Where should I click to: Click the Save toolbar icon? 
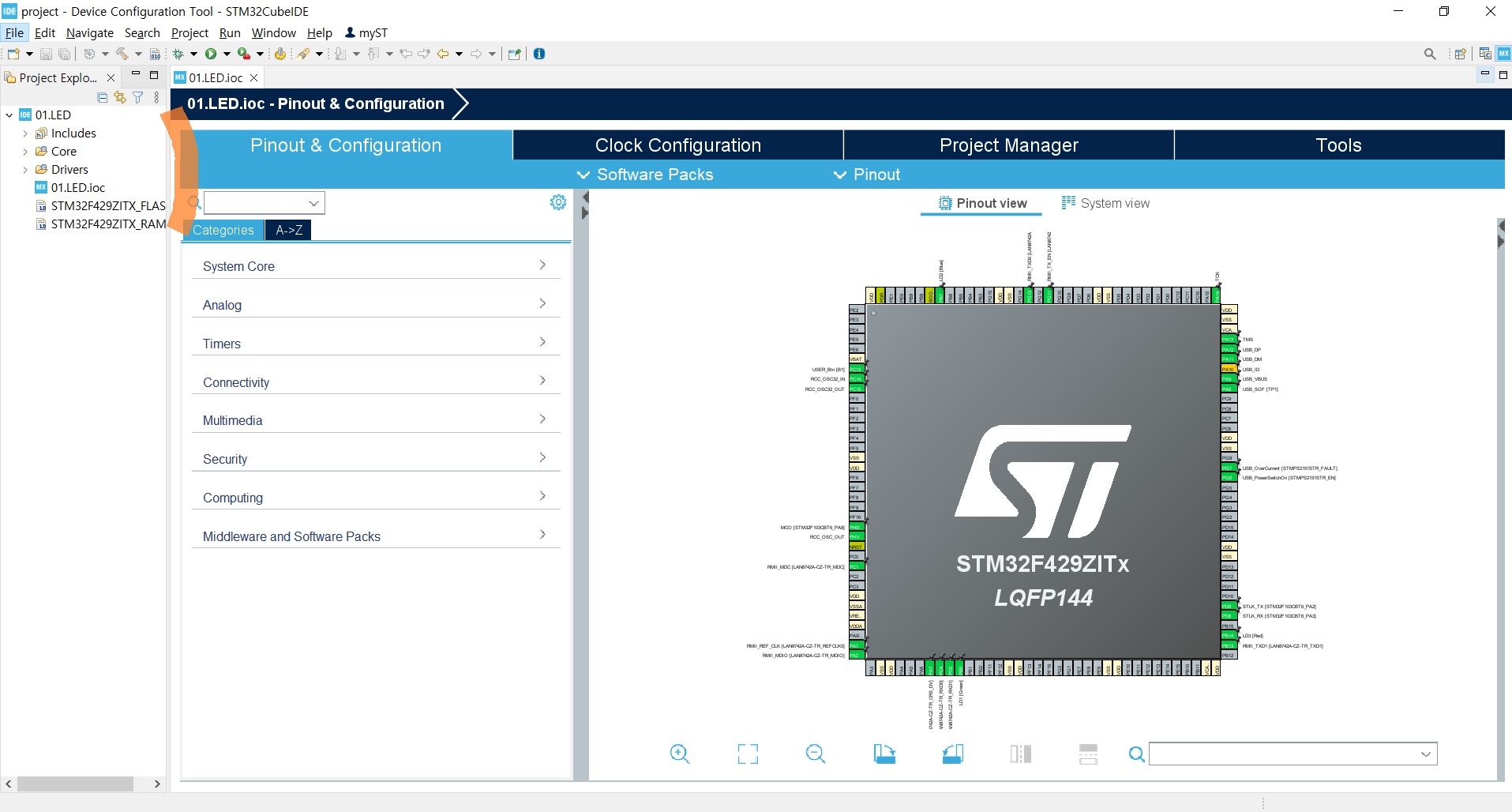(46, 54)
